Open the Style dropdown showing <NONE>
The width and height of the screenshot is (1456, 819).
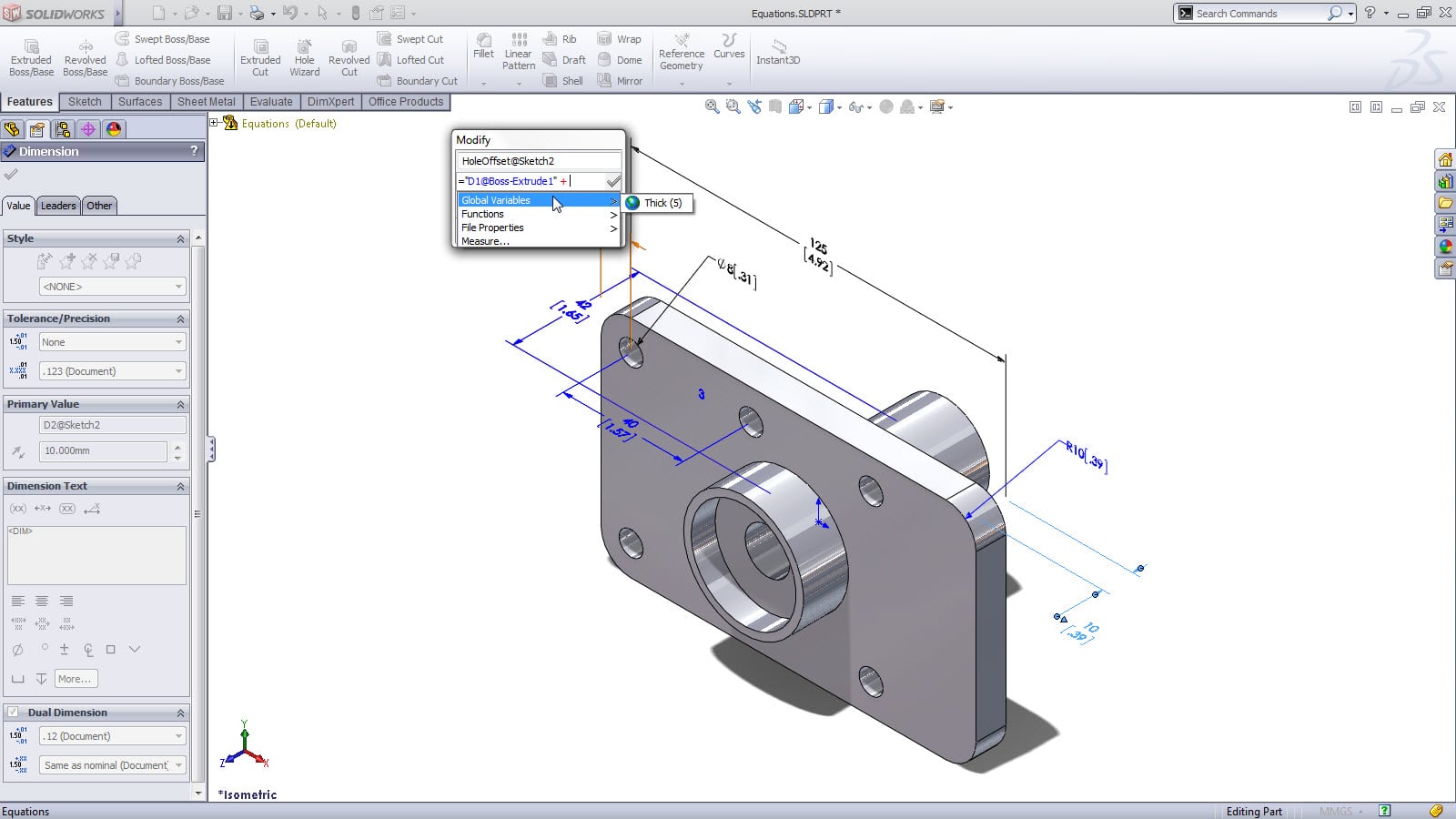coord(112,287)
